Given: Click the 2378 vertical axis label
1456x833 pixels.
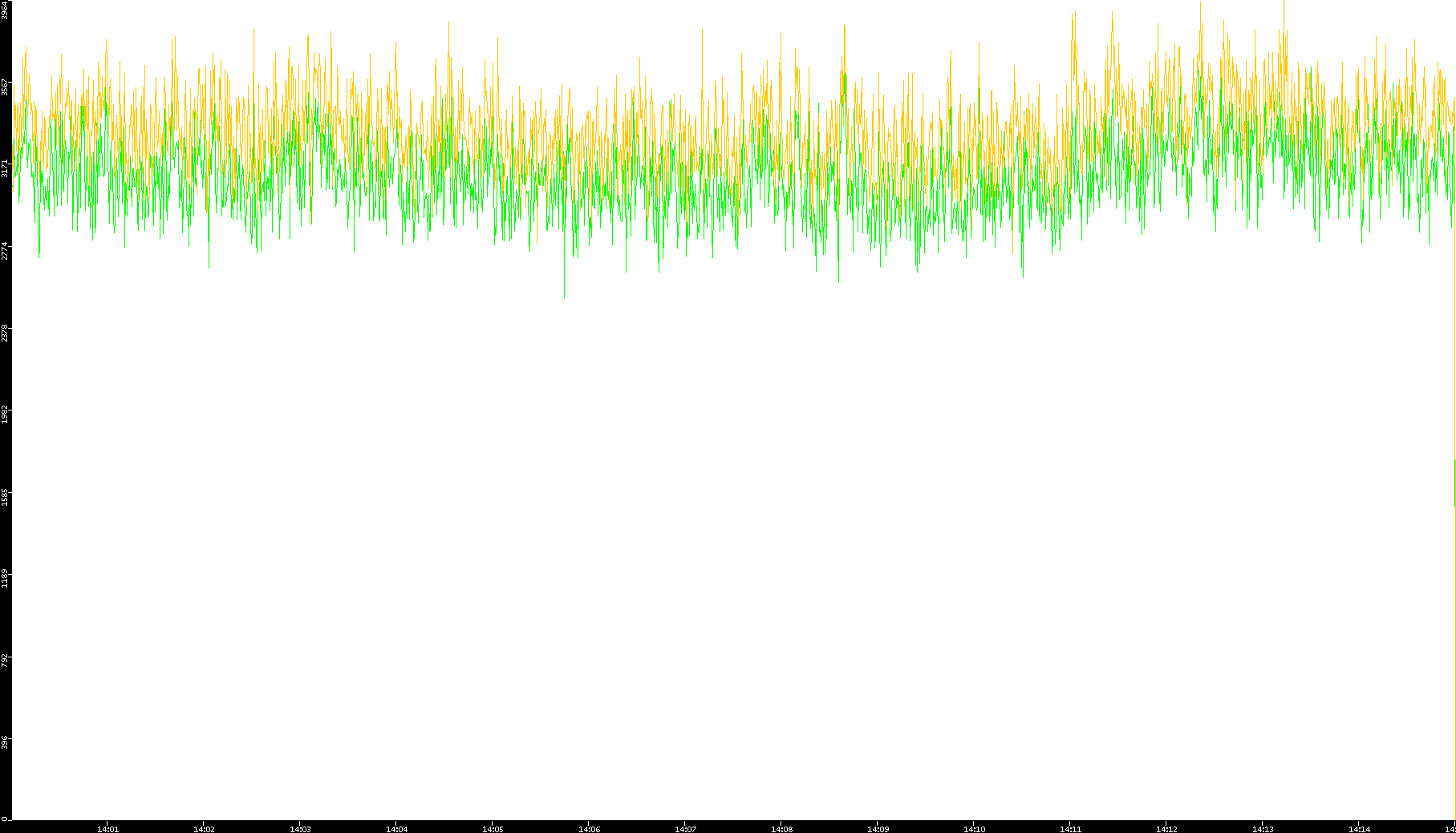Looking at the screenshot, I should click(x=6, y=332).
